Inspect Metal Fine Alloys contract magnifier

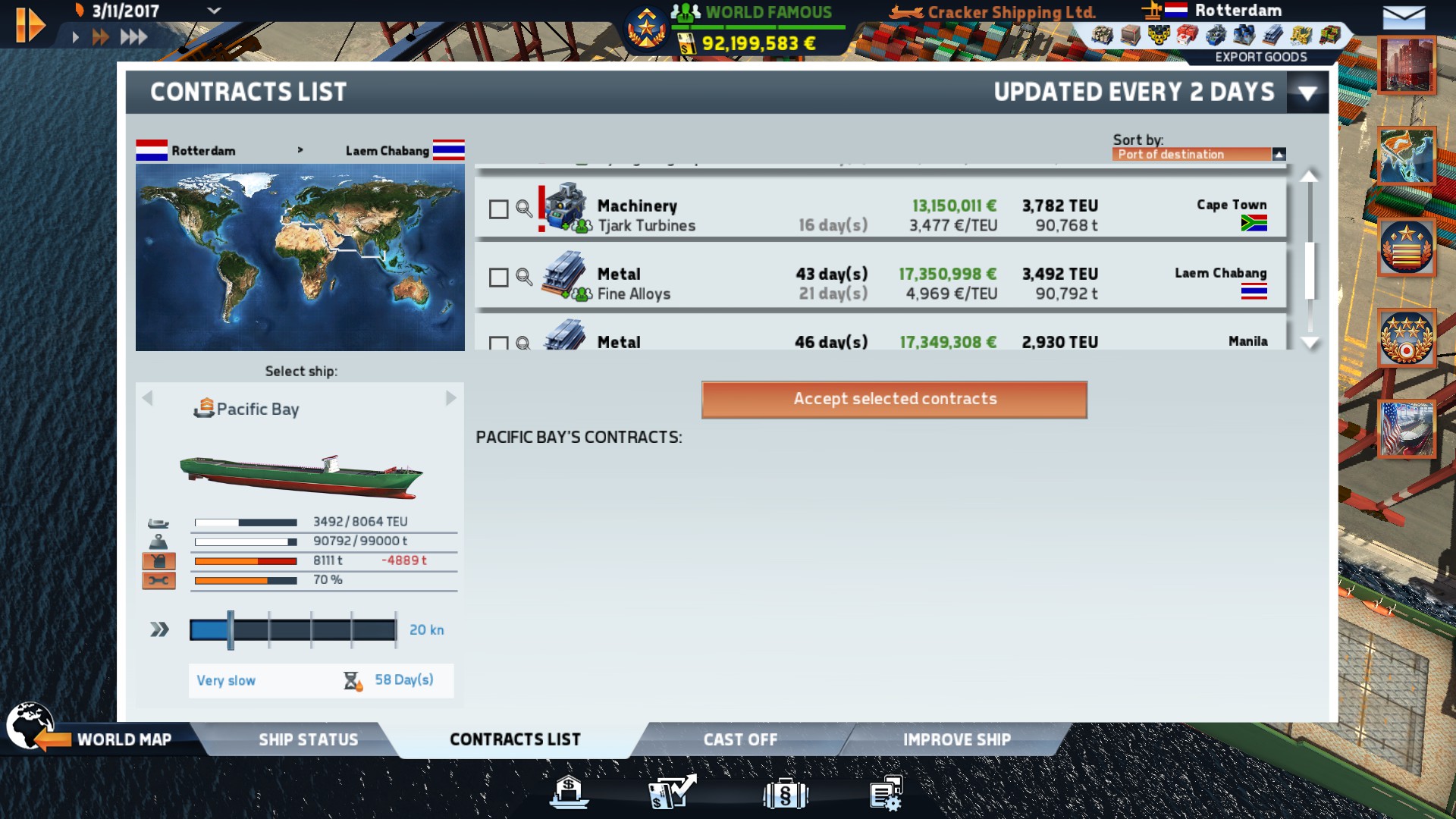click(524, 277)
